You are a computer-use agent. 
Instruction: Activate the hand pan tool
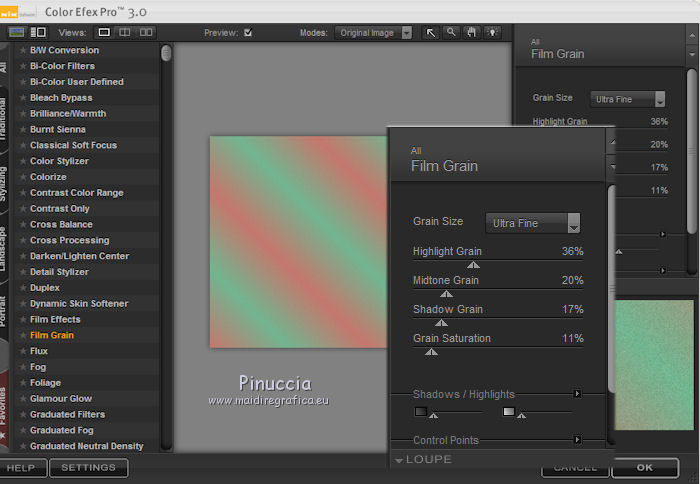coord(472,33)
